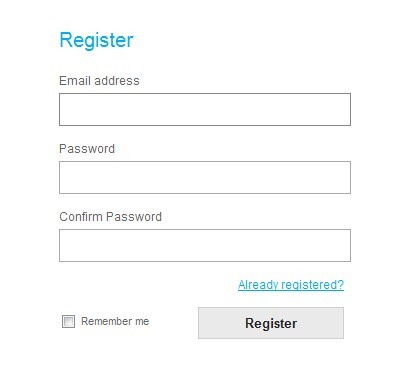Place the cursor in the email box

click(205, 109)
